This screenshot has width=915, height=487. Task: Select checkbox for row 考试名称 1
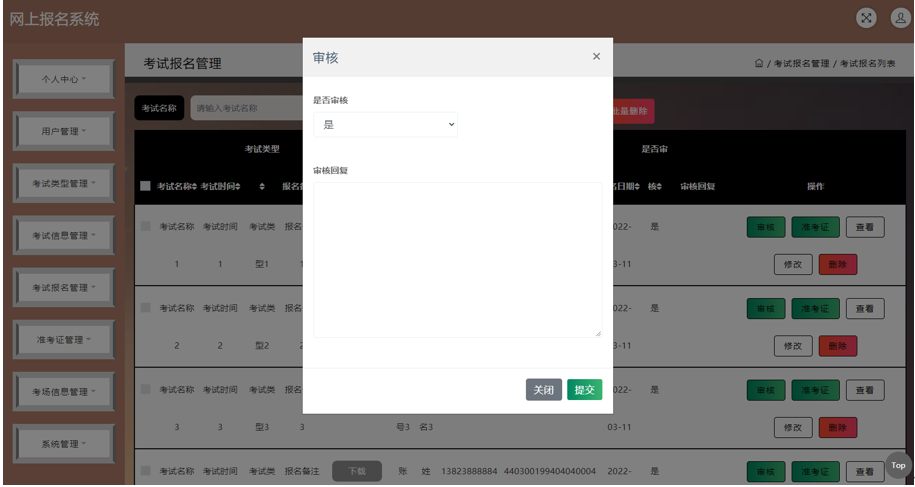coord(145,226)
